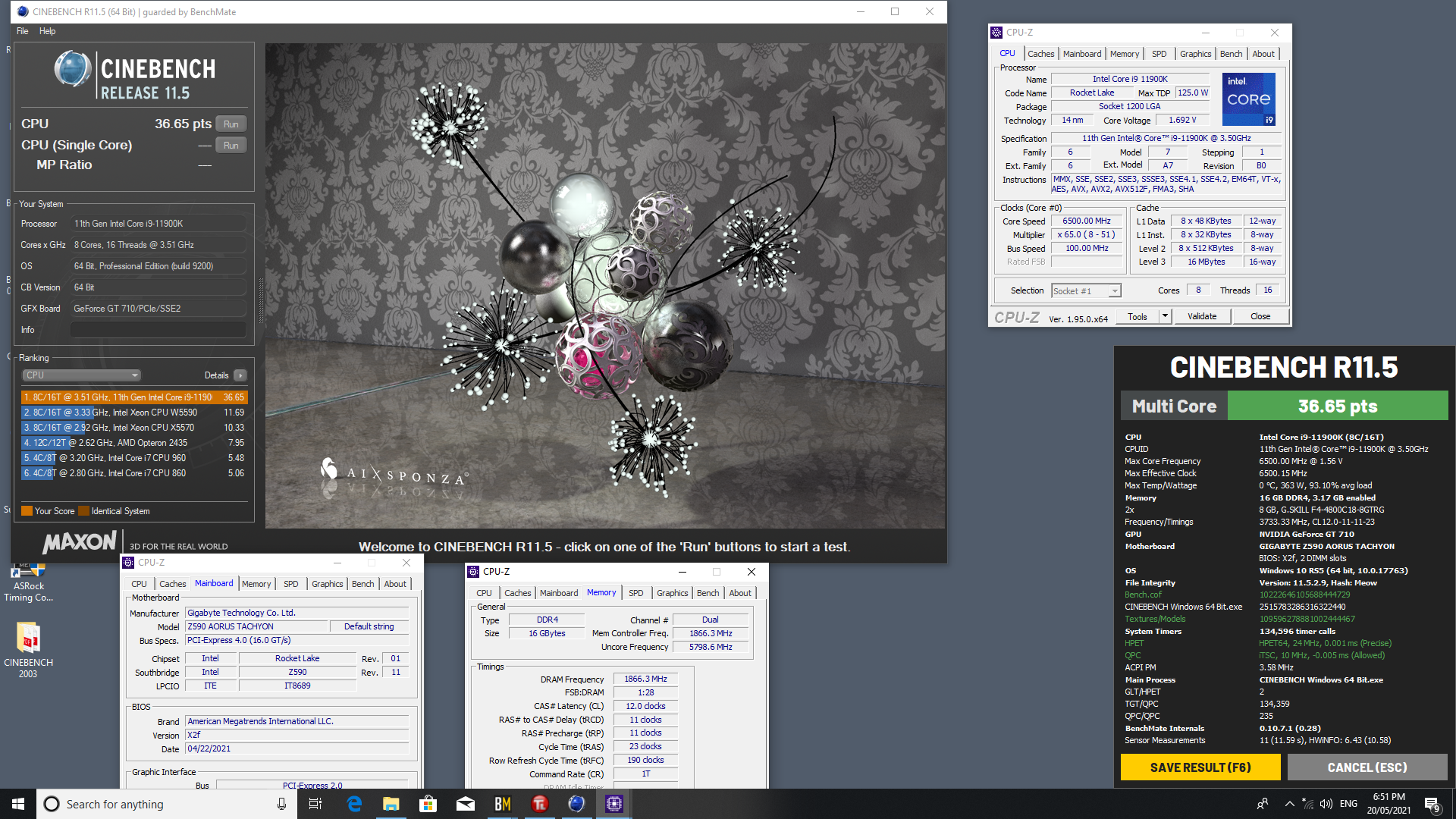This screenshot has width=1456, height=819.
Task: Open the Socket #1 selection dropdown
Action: [1086, 291]
